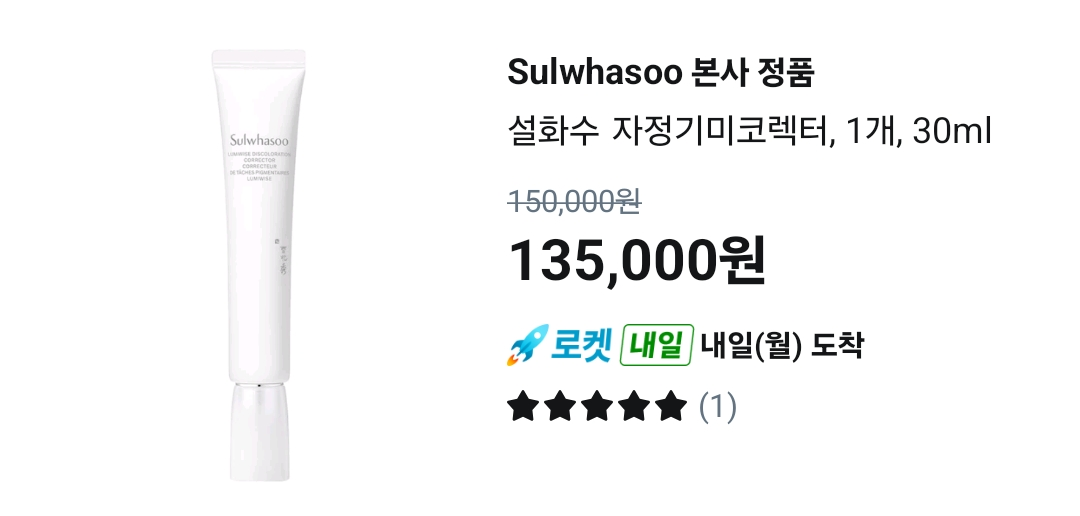The width and height of the screenshot is (1080, 516).
Task: Click the first rating star
Action: point(522,406)
